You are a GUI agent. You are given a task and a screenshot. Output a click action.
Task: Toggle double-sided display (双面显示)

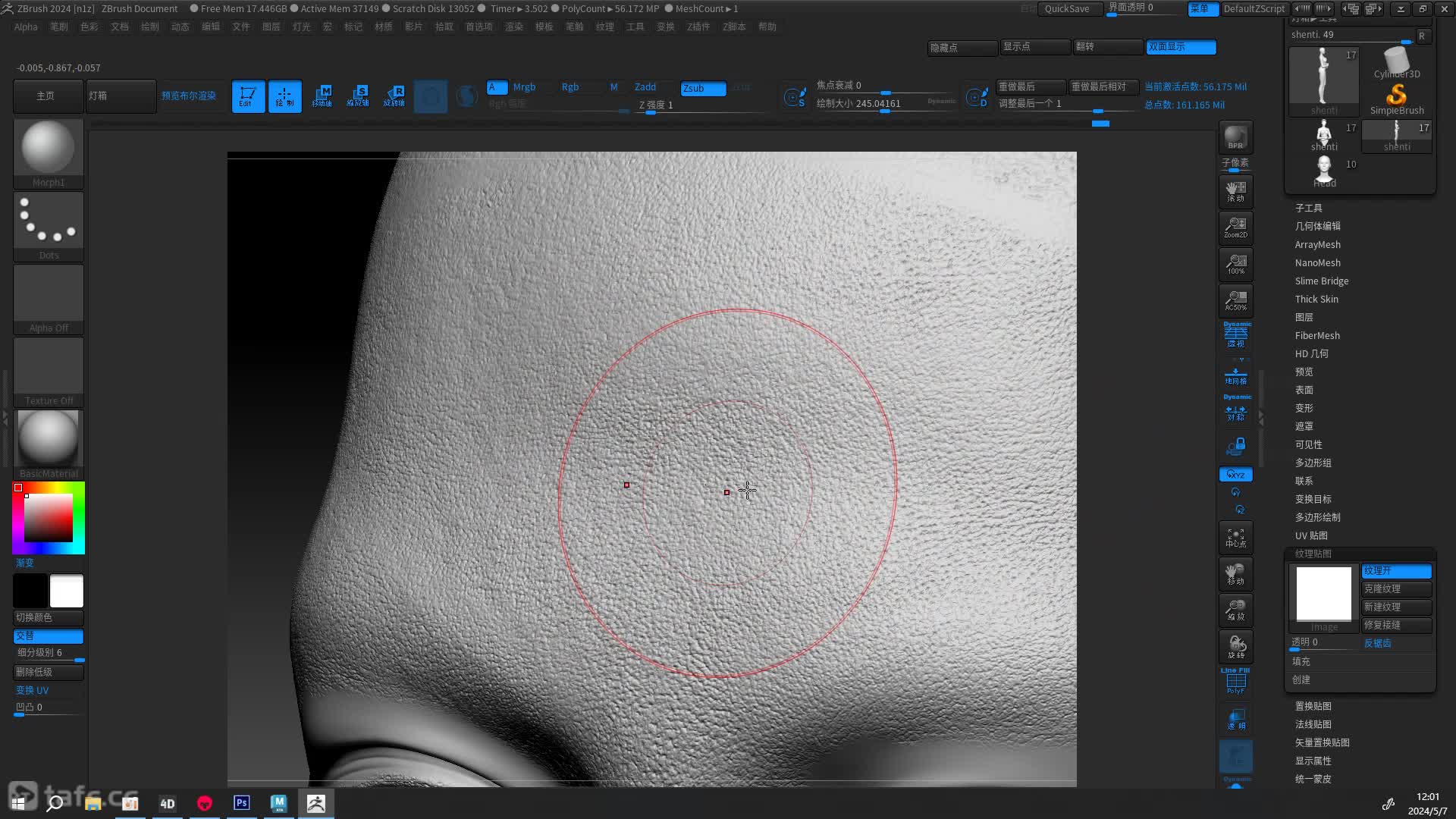(1181, 47)
